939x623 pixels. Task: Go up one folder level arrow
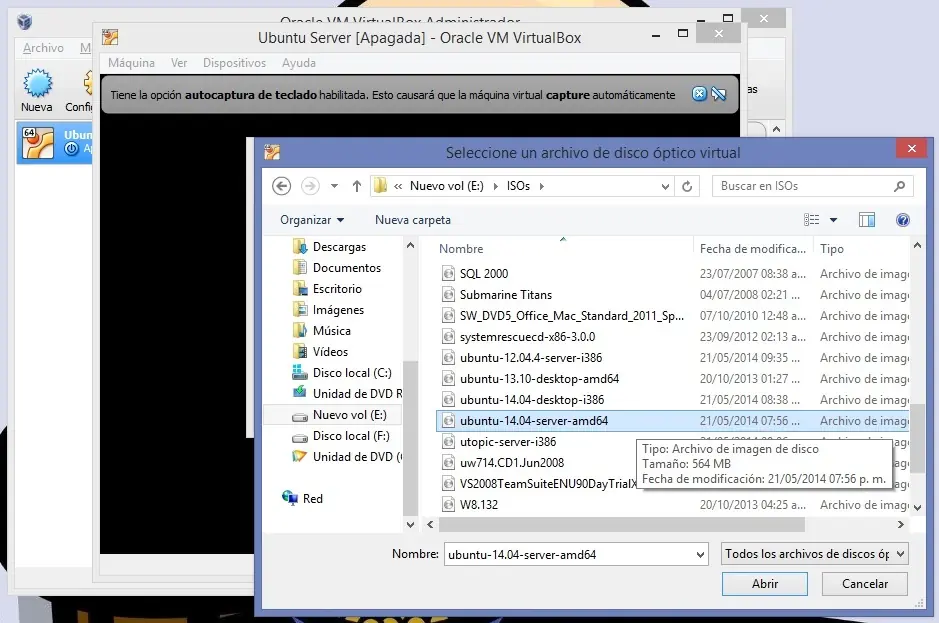357,186
